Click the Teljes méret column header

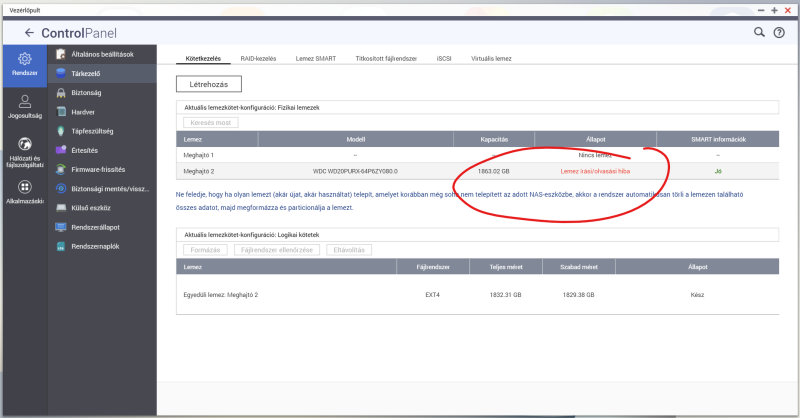(x=506, y=267)
